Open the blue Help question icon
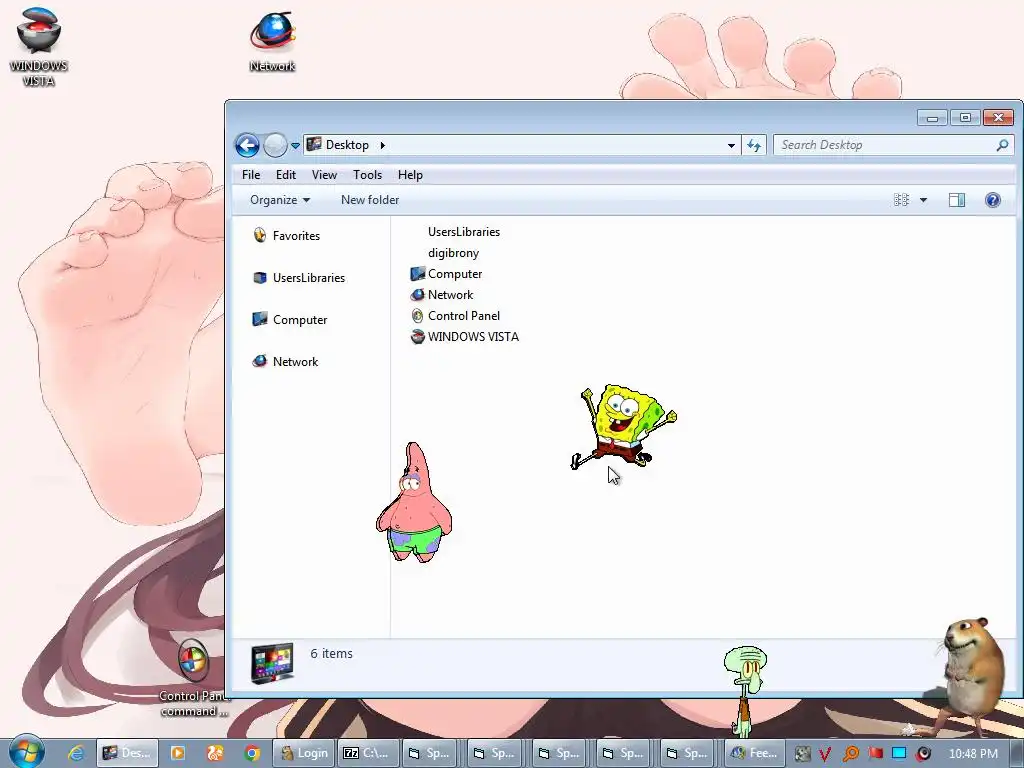Image resolution: width=1024 pixels, height=768 pixels. tap(993, 200)
